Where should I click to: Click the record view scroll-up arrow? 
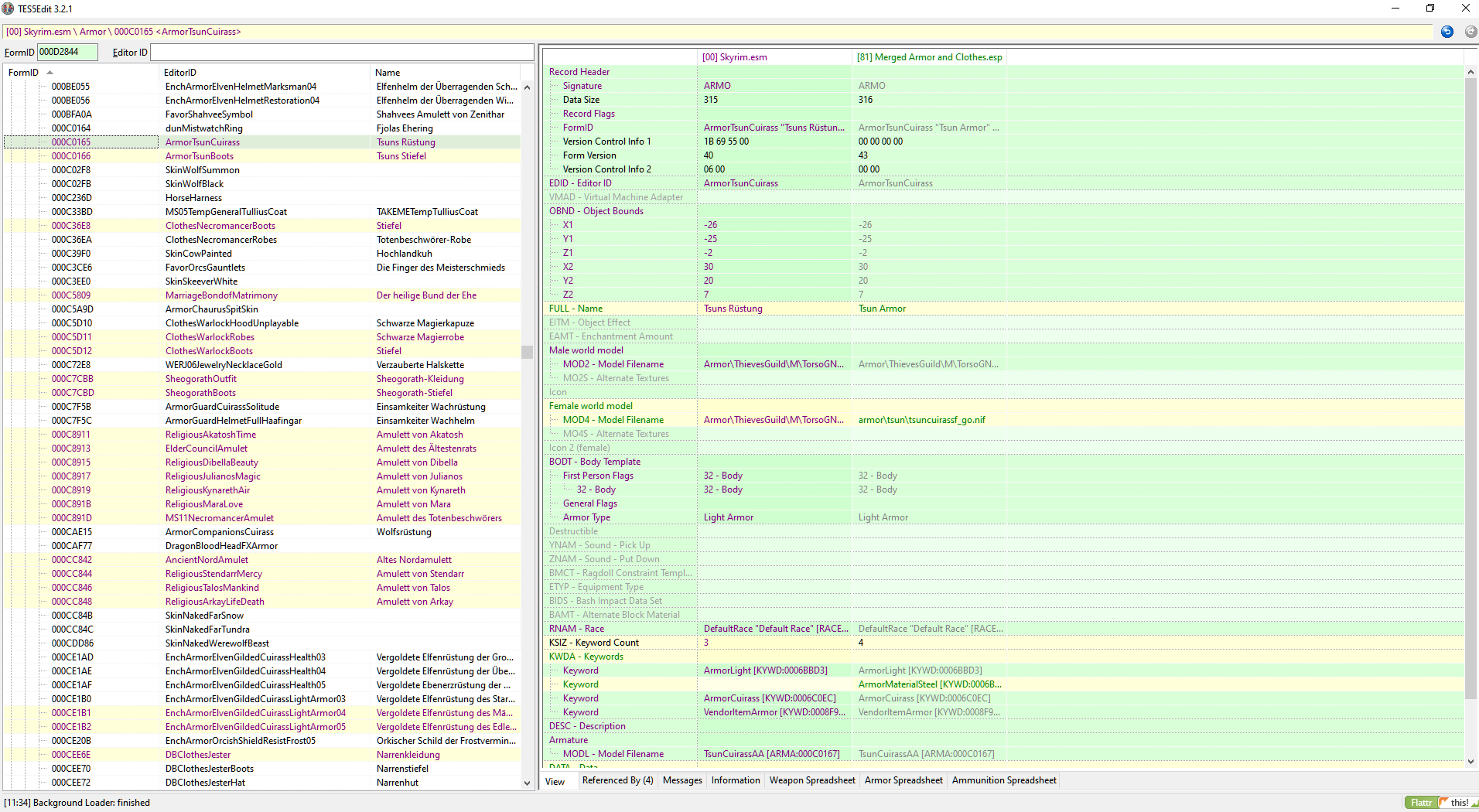coord(1470,72)
